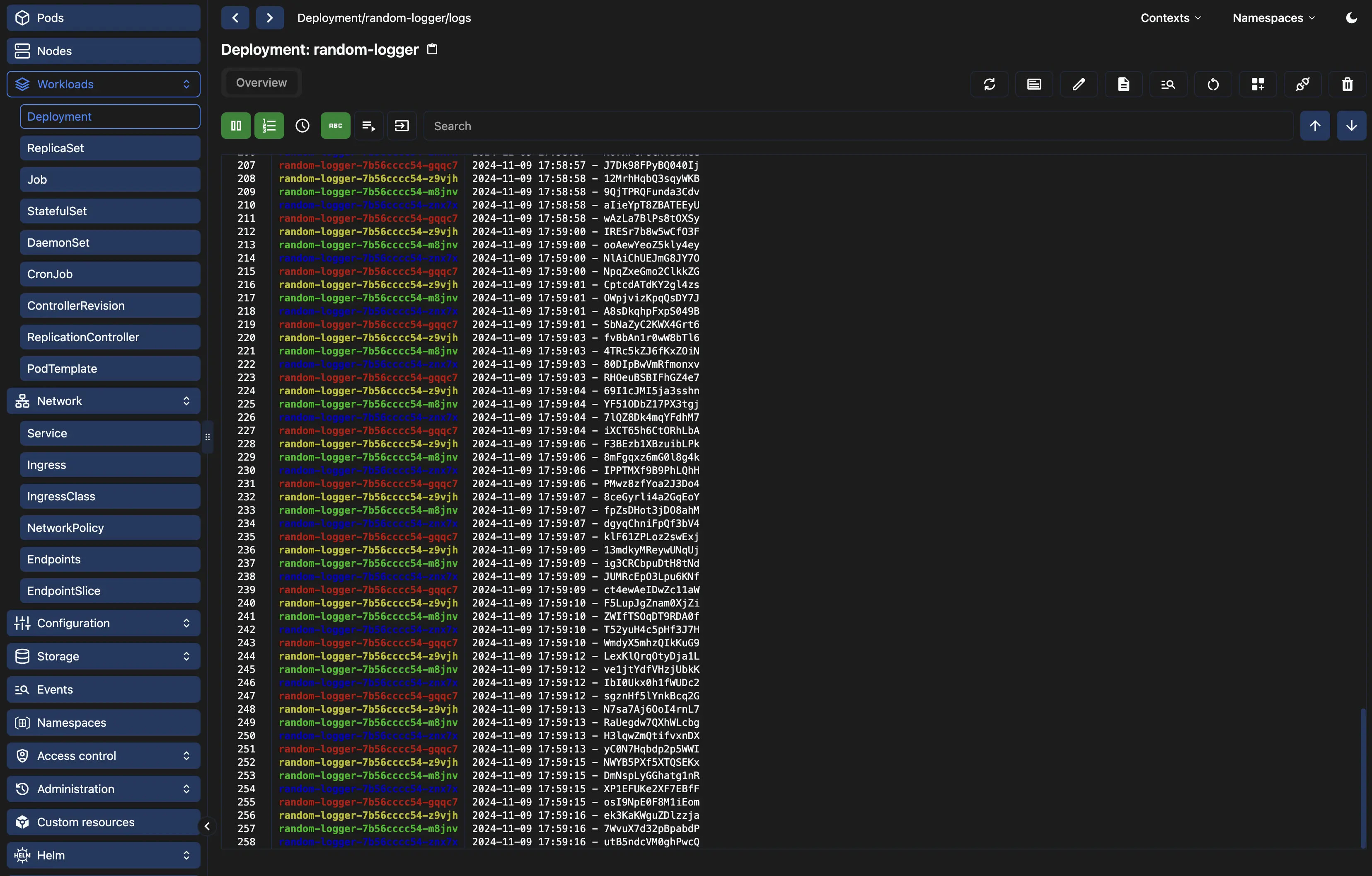
Task: Switch to the Overview tab
Action: coord(261,83)
